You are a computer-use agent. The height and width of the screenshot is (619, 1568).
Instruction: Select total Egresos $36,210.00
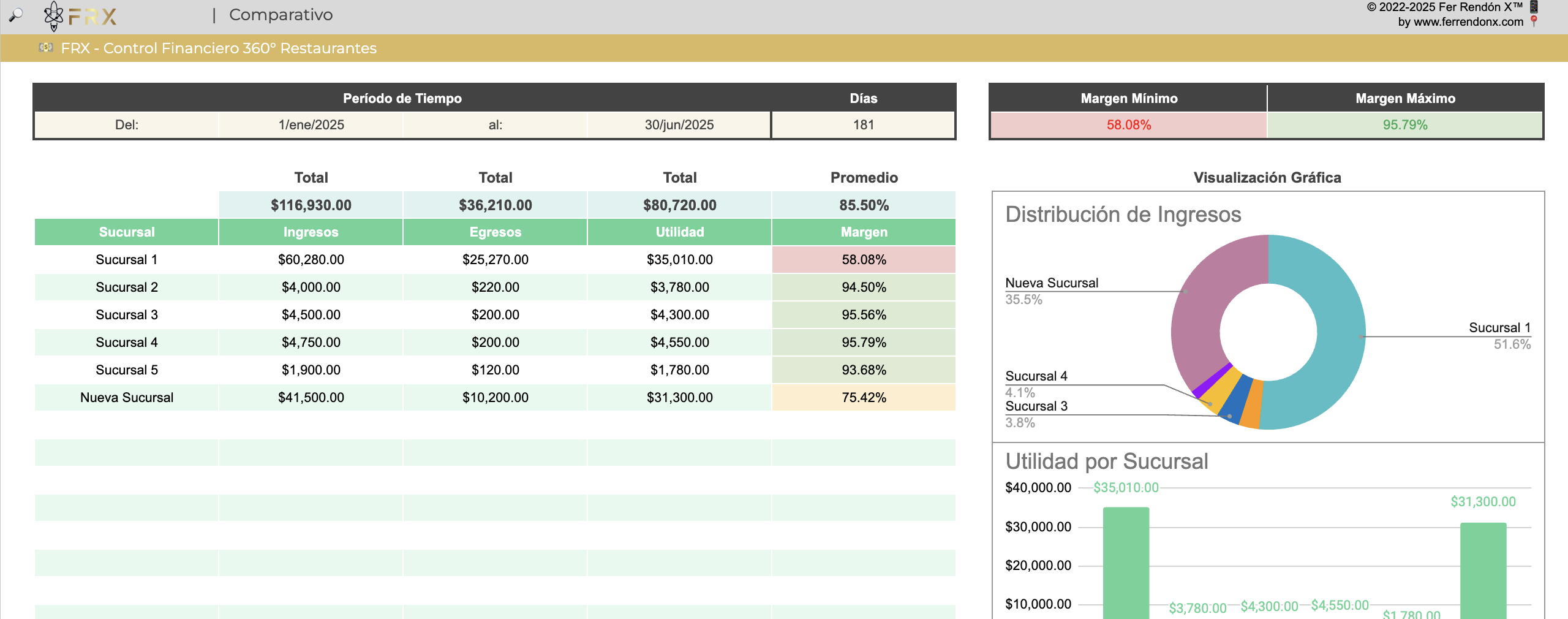[x=496, y=205]
